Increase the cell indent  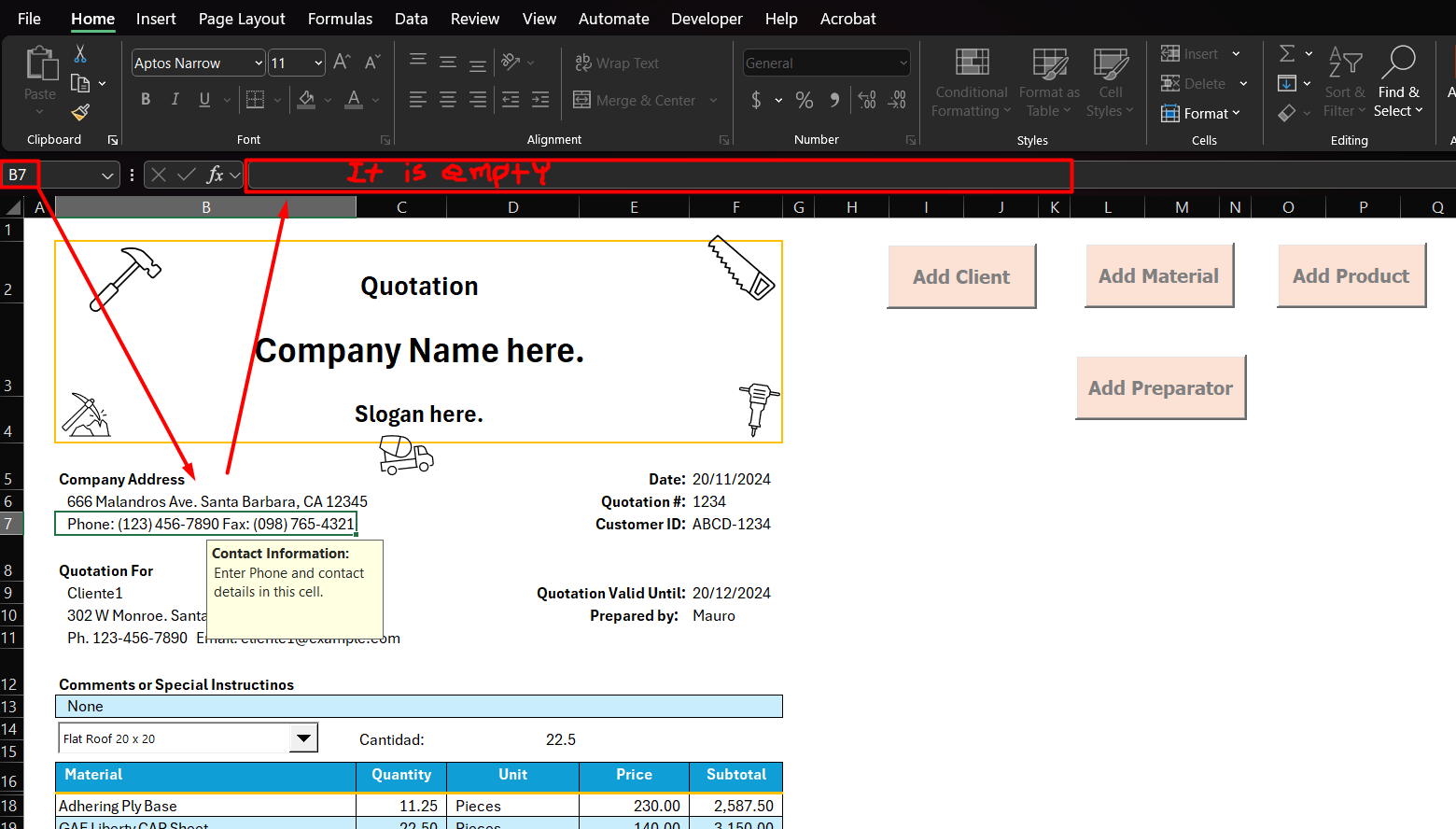pos(540,99)
